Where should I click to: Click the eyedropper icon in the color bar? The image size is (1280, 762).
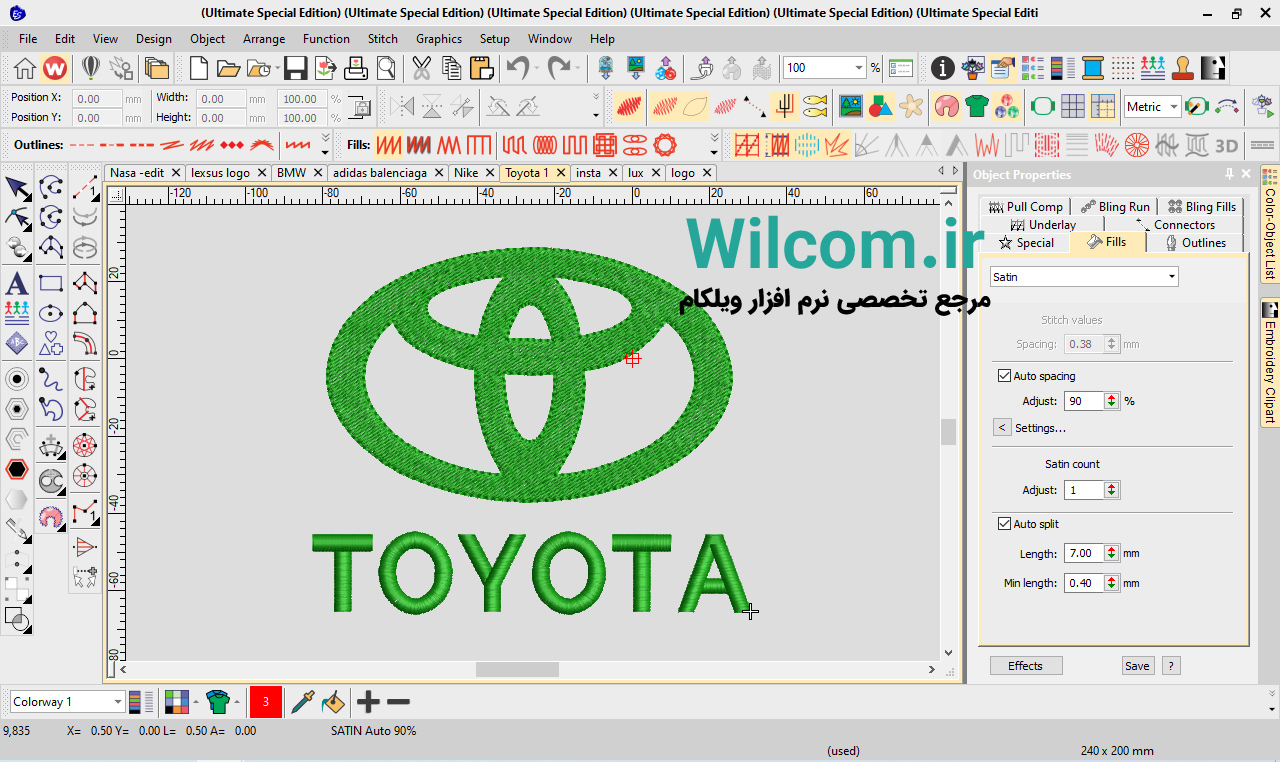pyautogui.click(x=302, y=702)
